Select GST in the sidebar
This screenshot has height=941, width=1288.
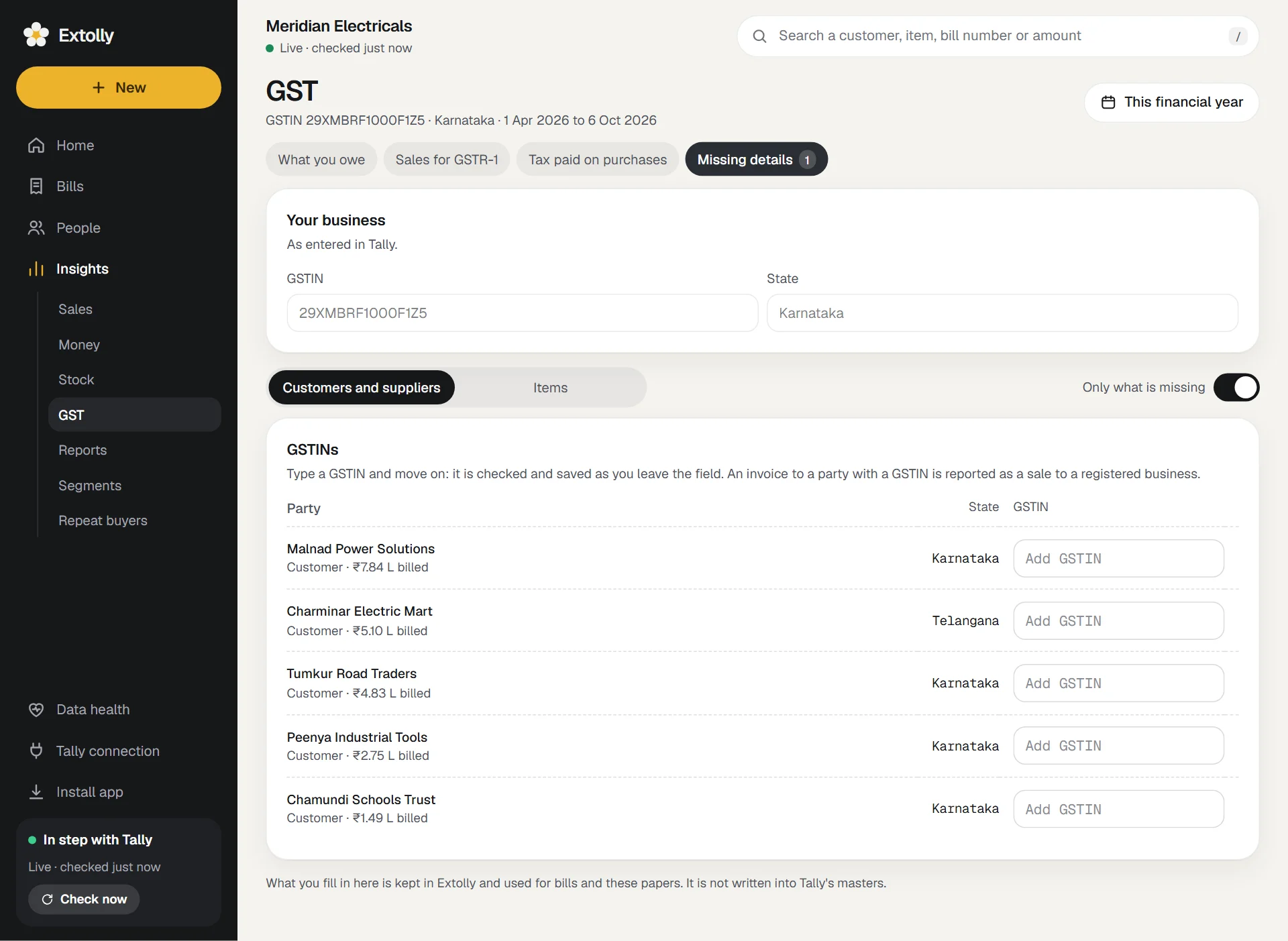click(x=135, y=415)
